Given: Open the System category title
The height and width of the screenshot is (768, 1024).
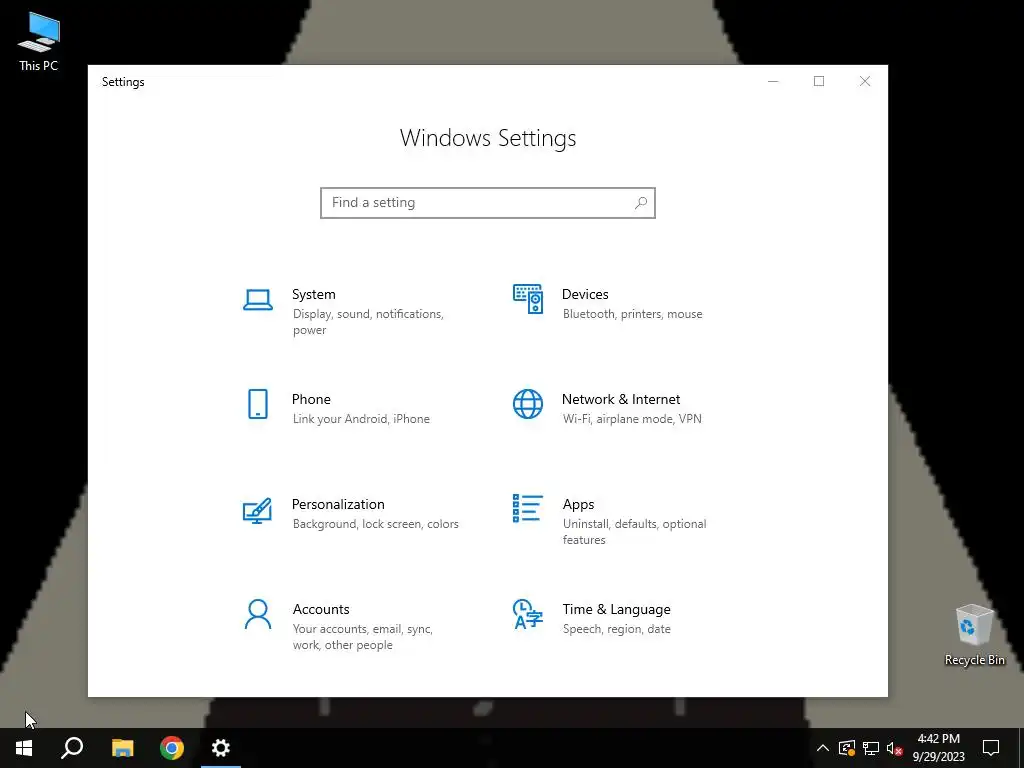Looking at the screenshot, I should coord(313,295).
